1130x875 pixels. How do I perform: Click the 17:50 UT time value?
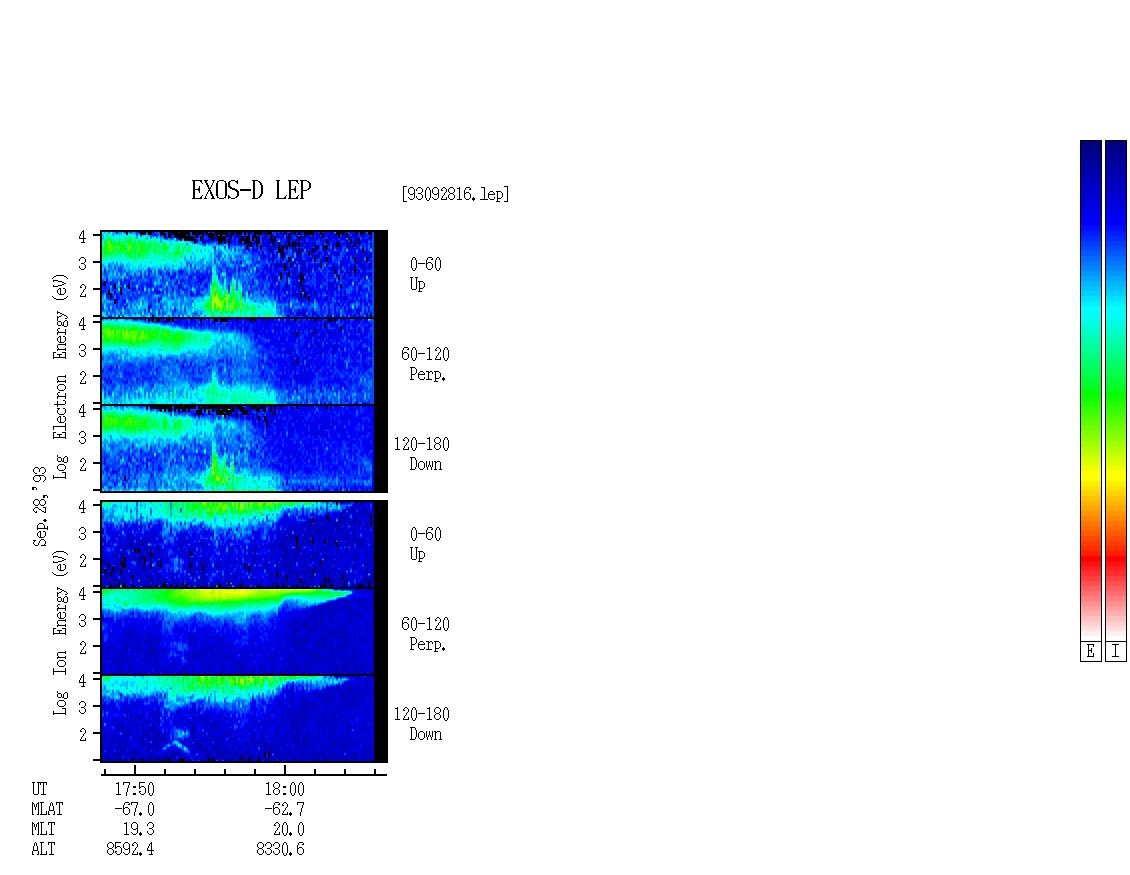[135, 789]
